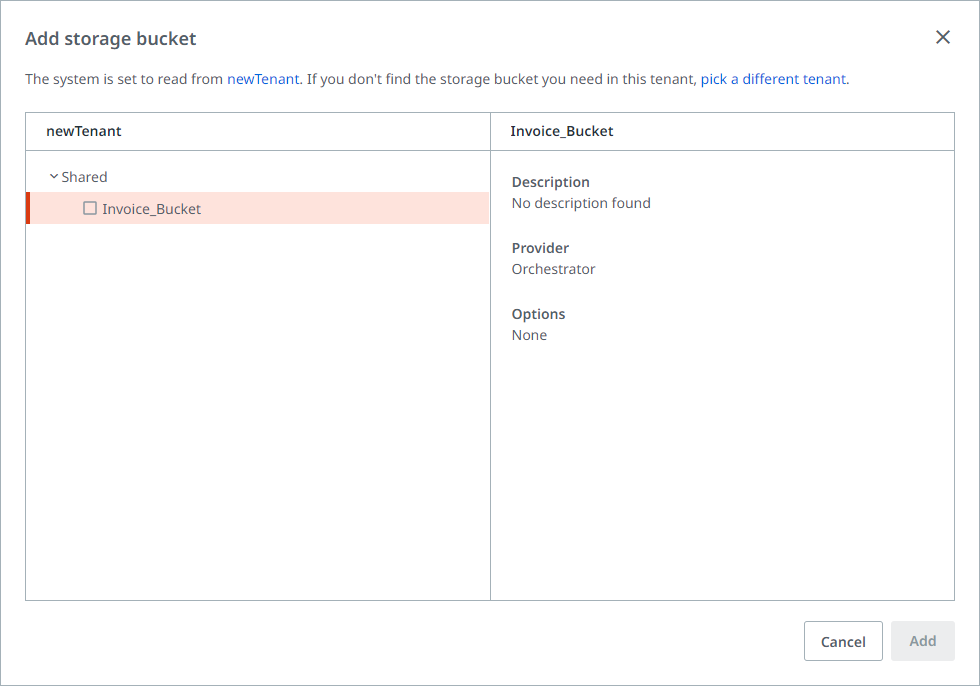Tick the checkbox beside Invoice_Bucket
The height and width of the screenshot is (686, 980).
(90, 208)
